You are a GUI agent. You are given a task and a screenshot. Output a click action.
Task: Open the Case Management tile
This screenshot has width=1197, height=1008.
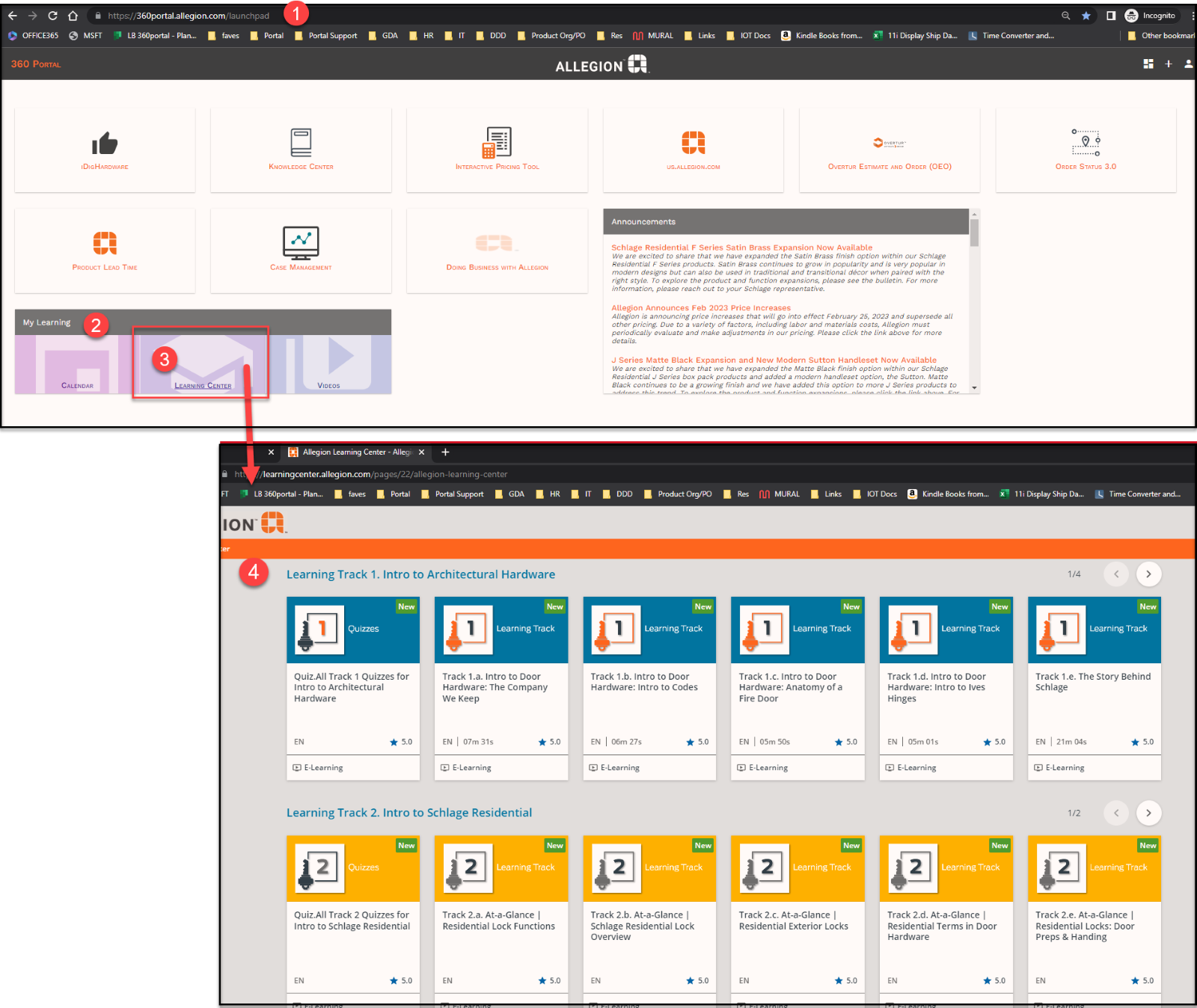[301, 251]
